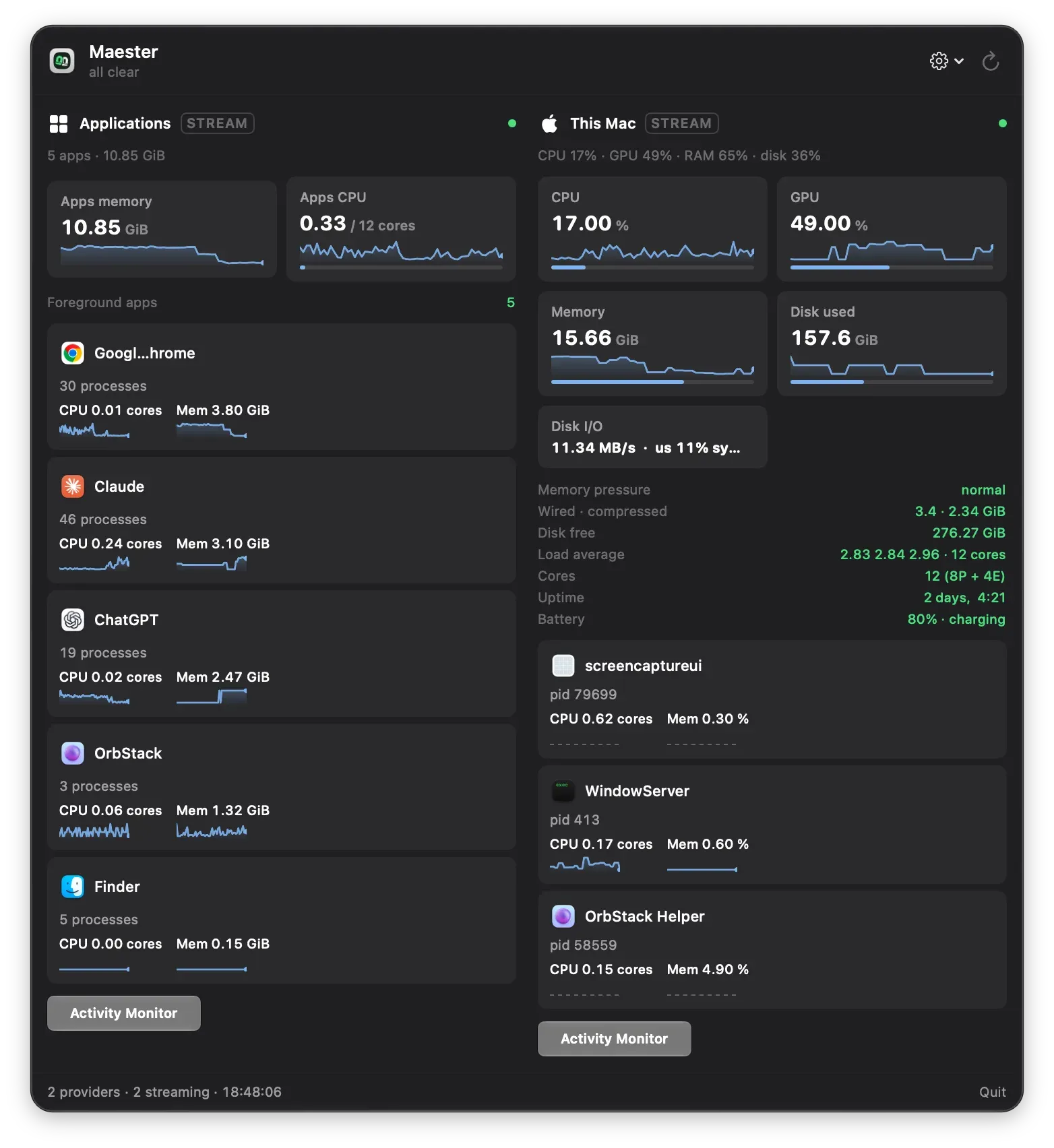Viewport: 1054px width, 1148px height.
Task: Click the Cores 12 (8P + 4E) value
Action: click(x=964, y=576)
